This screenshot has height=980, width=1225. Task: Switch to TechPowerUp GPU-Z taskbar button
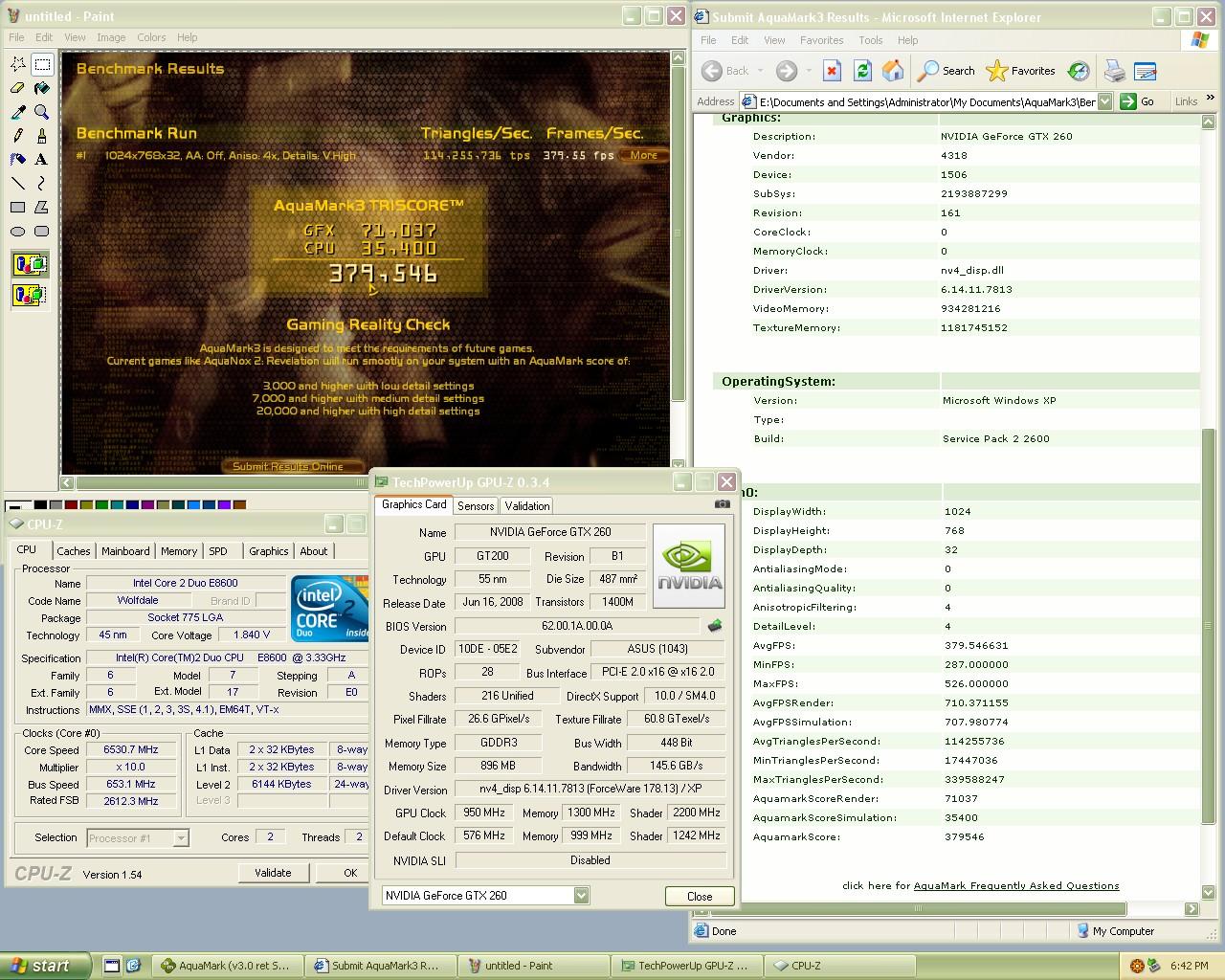[687, 966]
